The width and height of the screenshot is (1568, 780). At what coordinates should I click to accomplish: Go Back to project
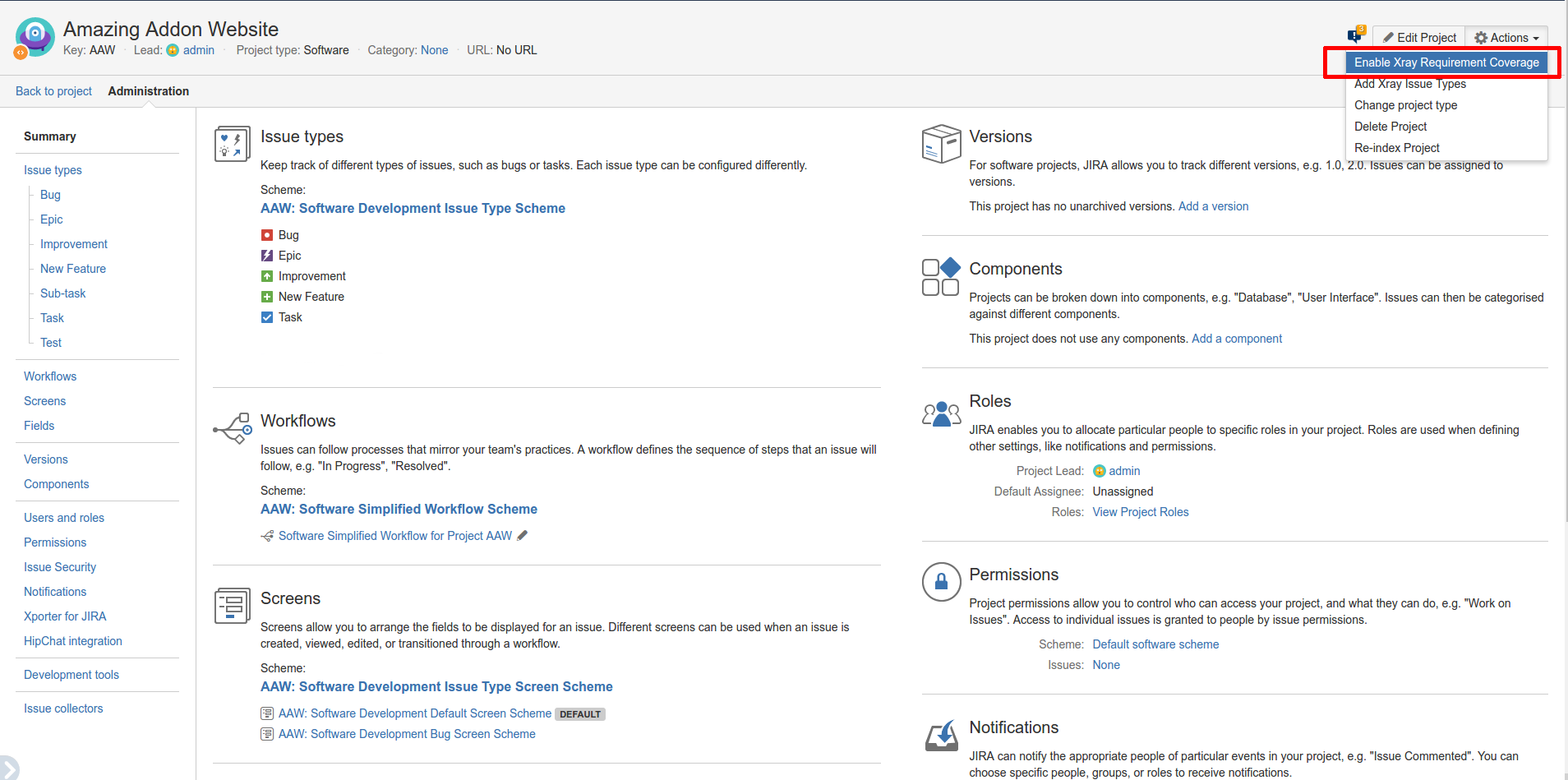pos(53,91)
